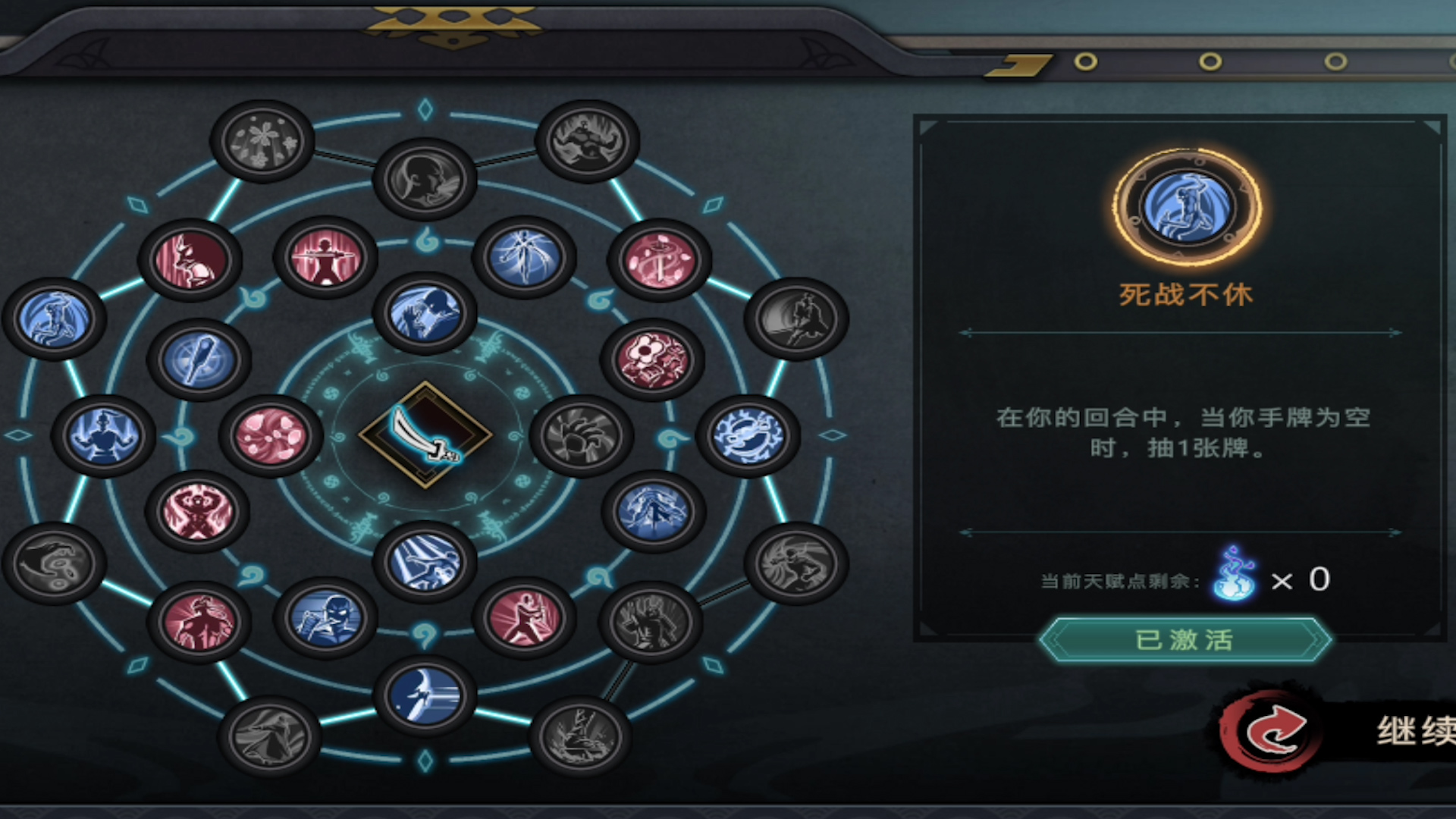1456x819 pixels.
Task: Select the pink petals swirl talent node
Action: [271, 435]
